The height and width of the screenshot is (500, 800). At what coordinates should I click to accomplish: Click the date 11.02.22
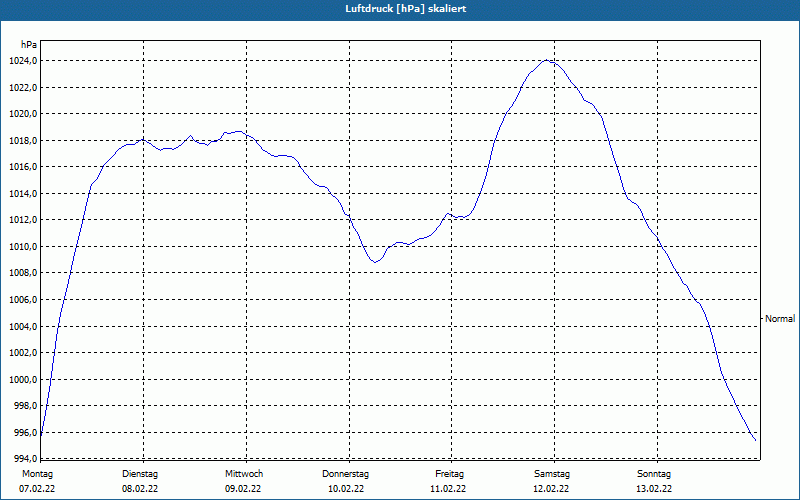[x=448, y=489]
